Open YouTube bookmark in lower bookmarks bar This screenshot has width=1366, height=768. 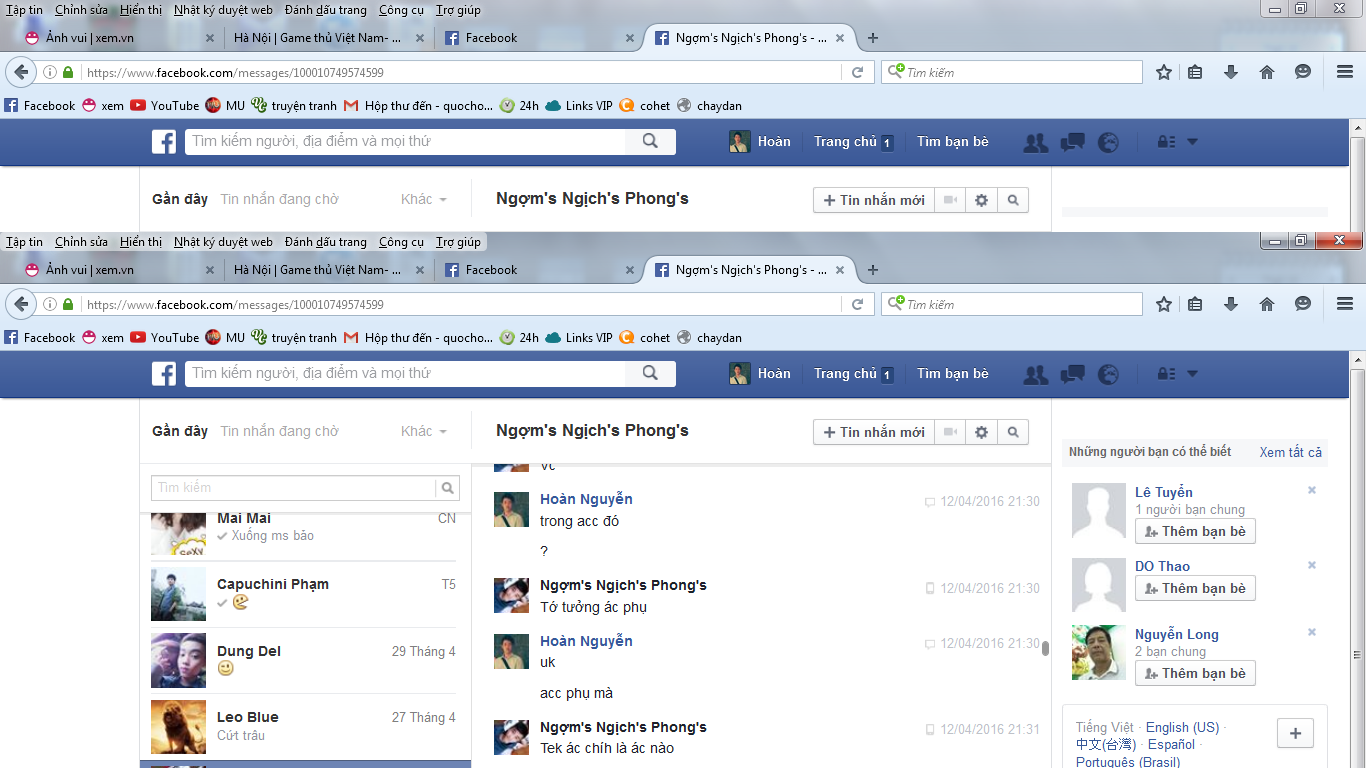tap(165, 338)
